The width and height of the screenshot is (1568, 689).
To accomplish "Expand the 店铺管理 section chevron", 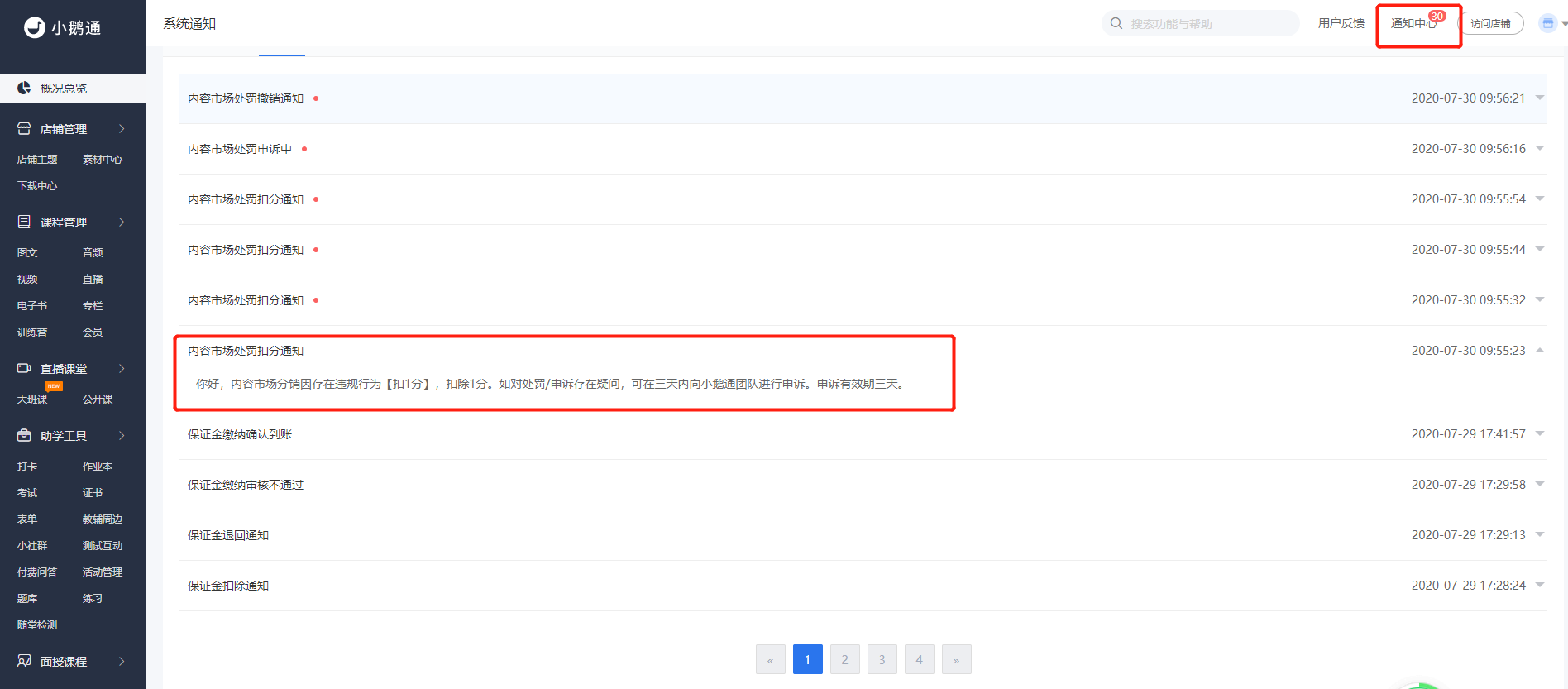I will tap(122, 128).
